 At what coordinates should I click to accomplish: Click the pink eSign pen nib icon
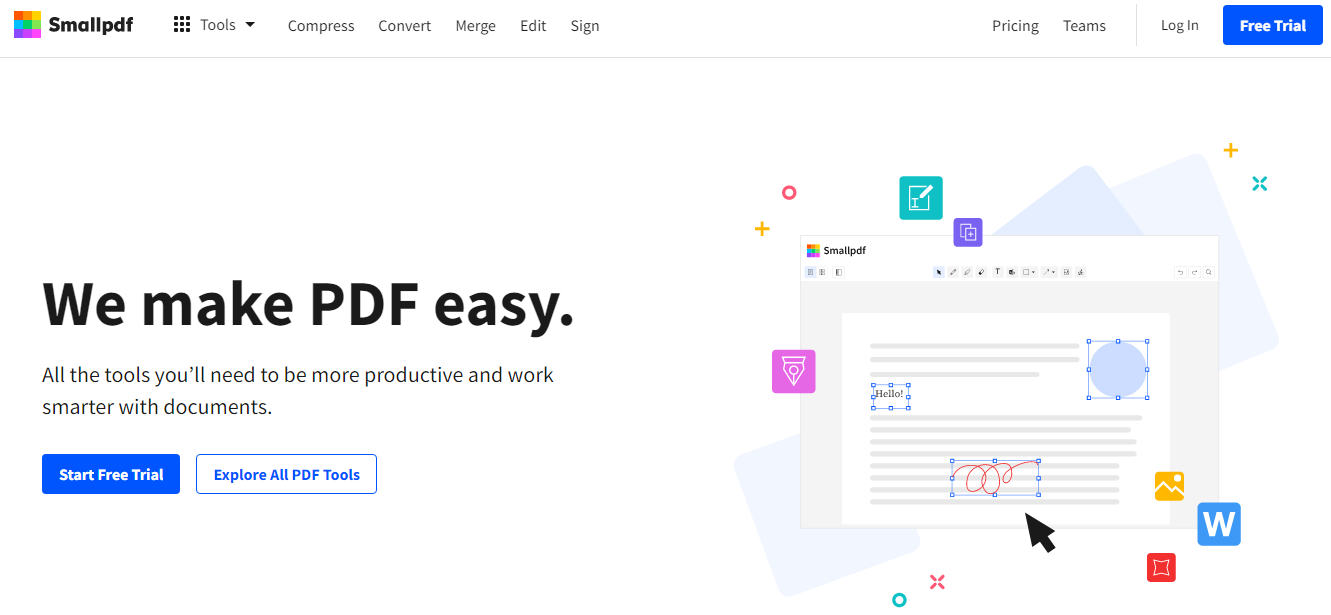[793, 371]
